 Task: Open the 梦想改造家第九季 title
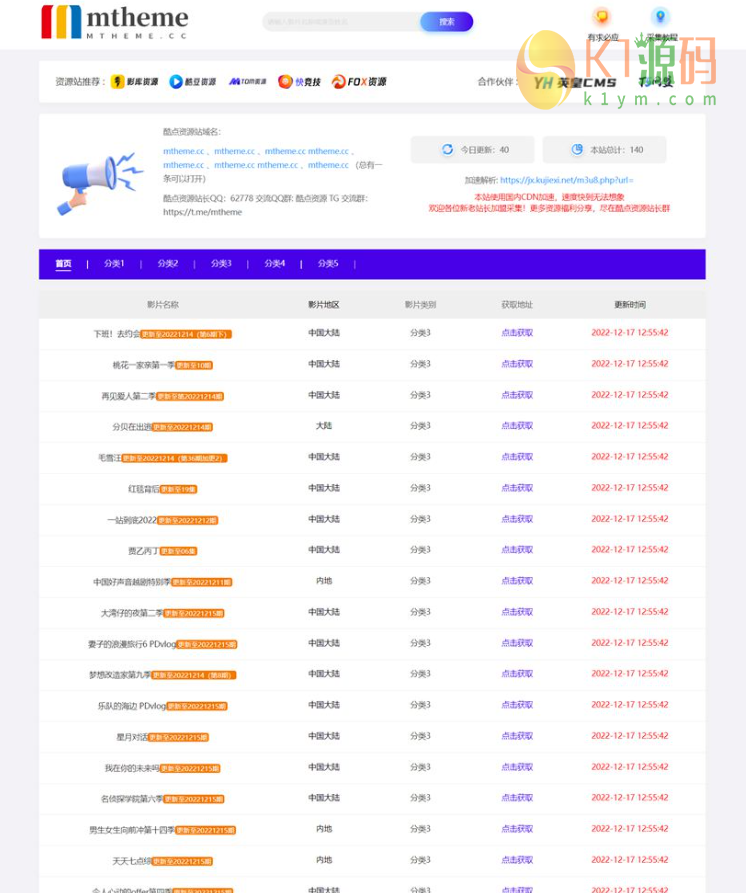pos(120,675)
